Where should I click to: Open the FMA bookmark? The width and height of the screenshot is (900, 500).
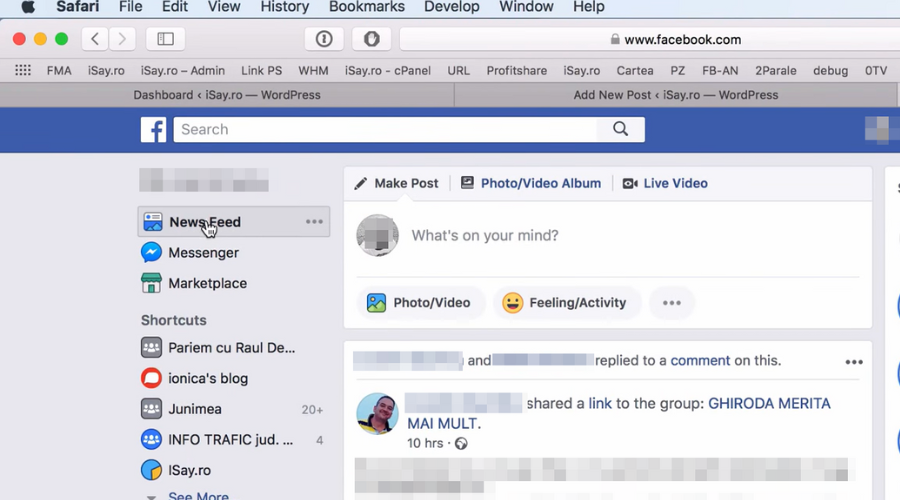click(59, 71)
